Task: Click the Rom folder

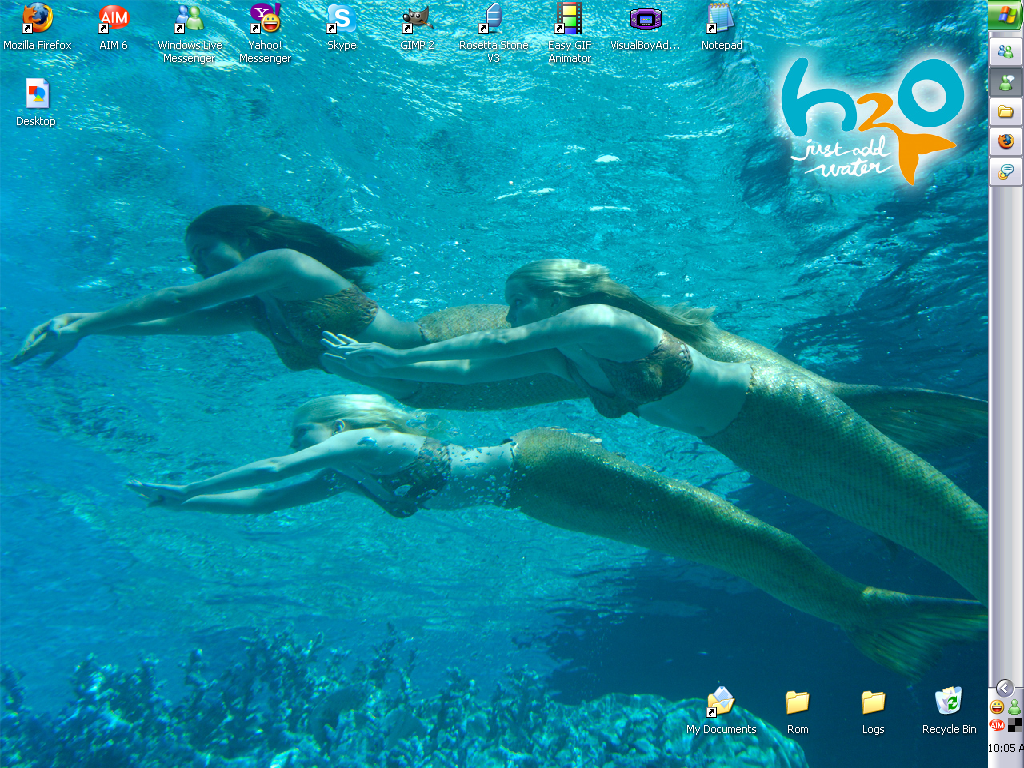Action: point(797,711)
